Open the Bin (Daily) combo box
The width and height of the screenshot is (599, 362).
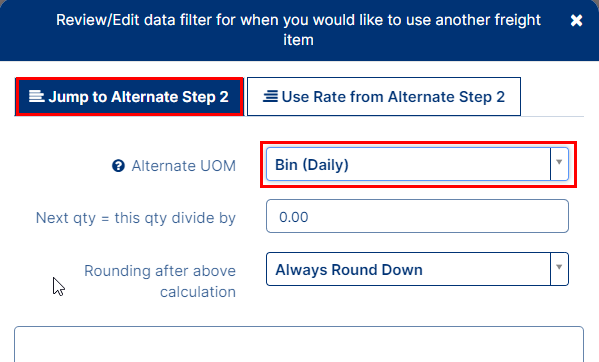pyautogui.click(x=417, y=164)
